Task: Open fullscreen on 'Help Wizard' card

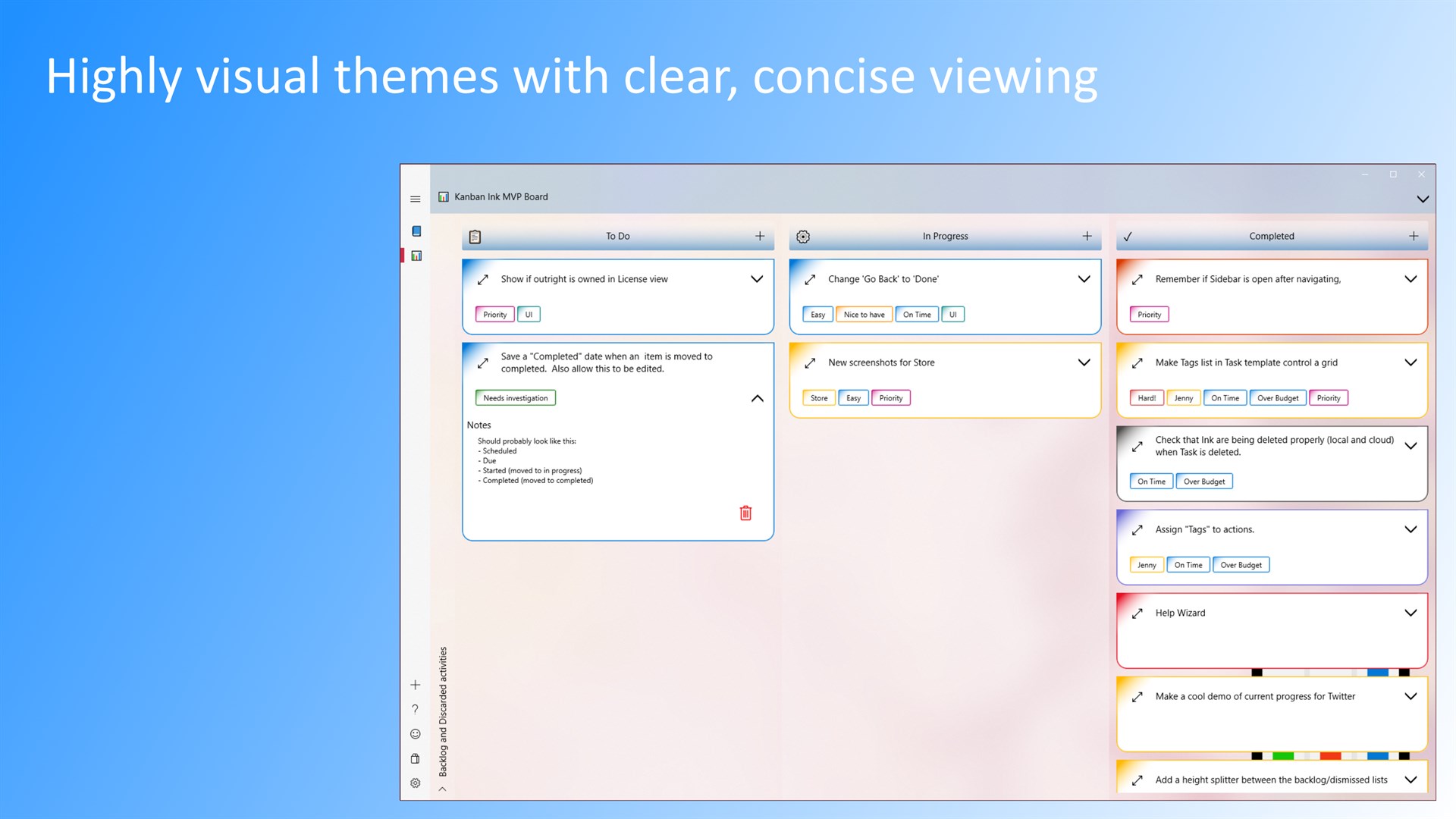Action: (x=1137, y=613)
